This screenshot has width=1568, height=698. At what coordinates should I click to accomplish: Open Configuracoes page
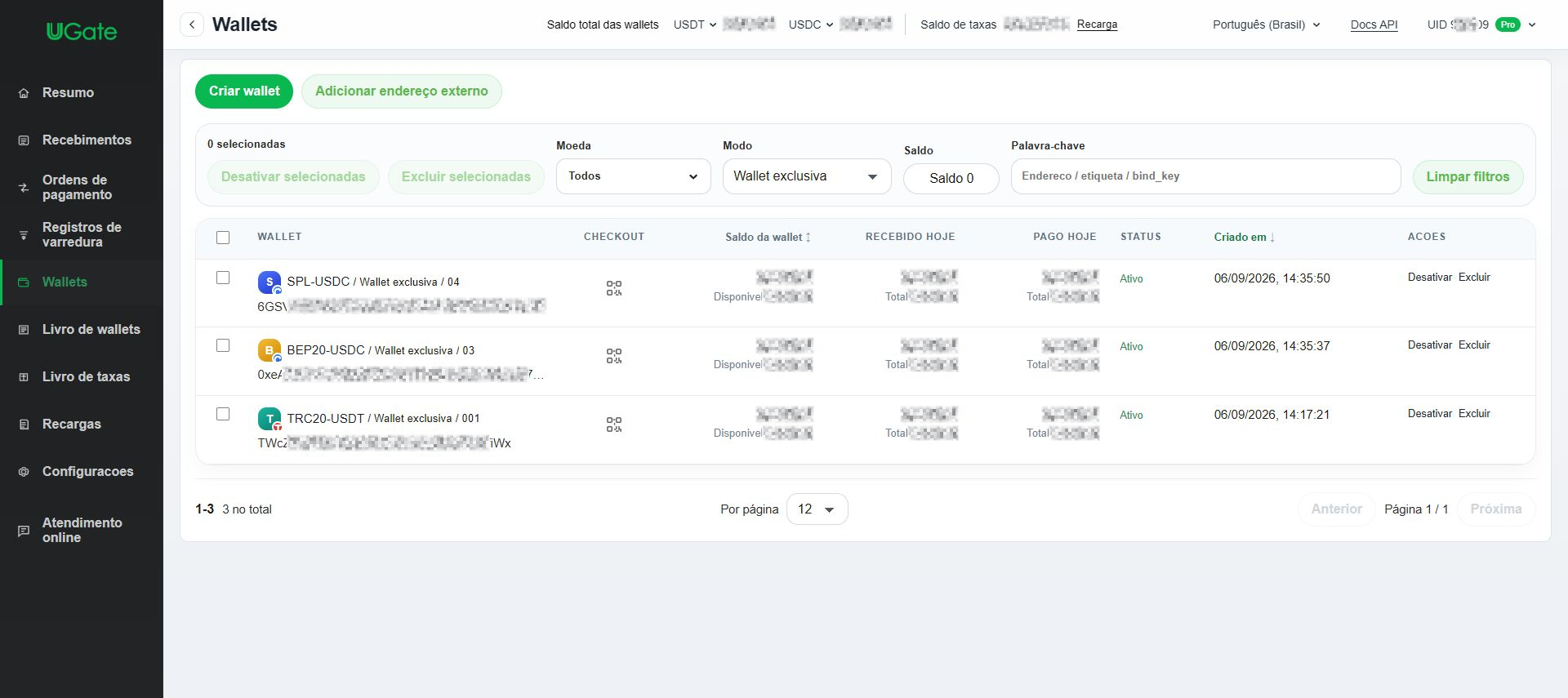point(82,472)
